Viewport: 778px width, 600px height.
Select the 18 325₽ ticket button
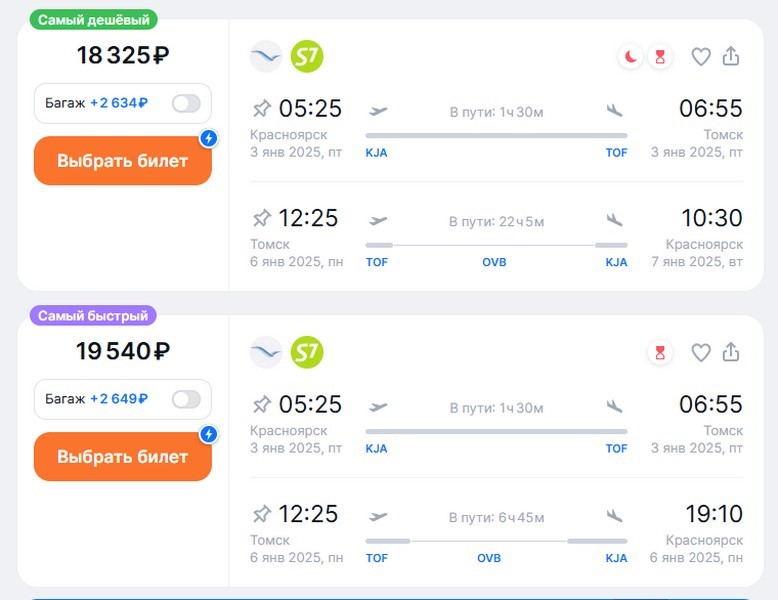[x=123, y=161]
